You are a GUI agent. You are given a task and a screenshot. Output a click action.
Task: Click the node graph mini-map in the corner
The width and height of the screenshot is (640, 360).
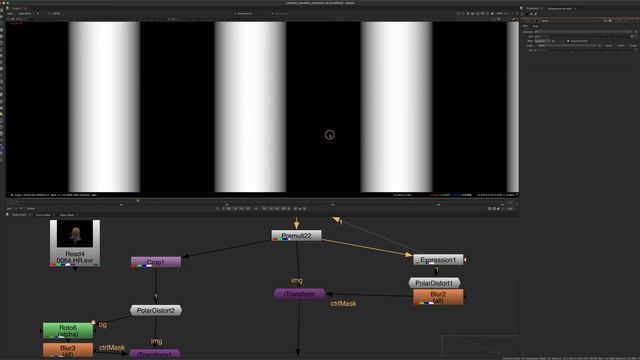pyautogui.click(x=480, y=347)
